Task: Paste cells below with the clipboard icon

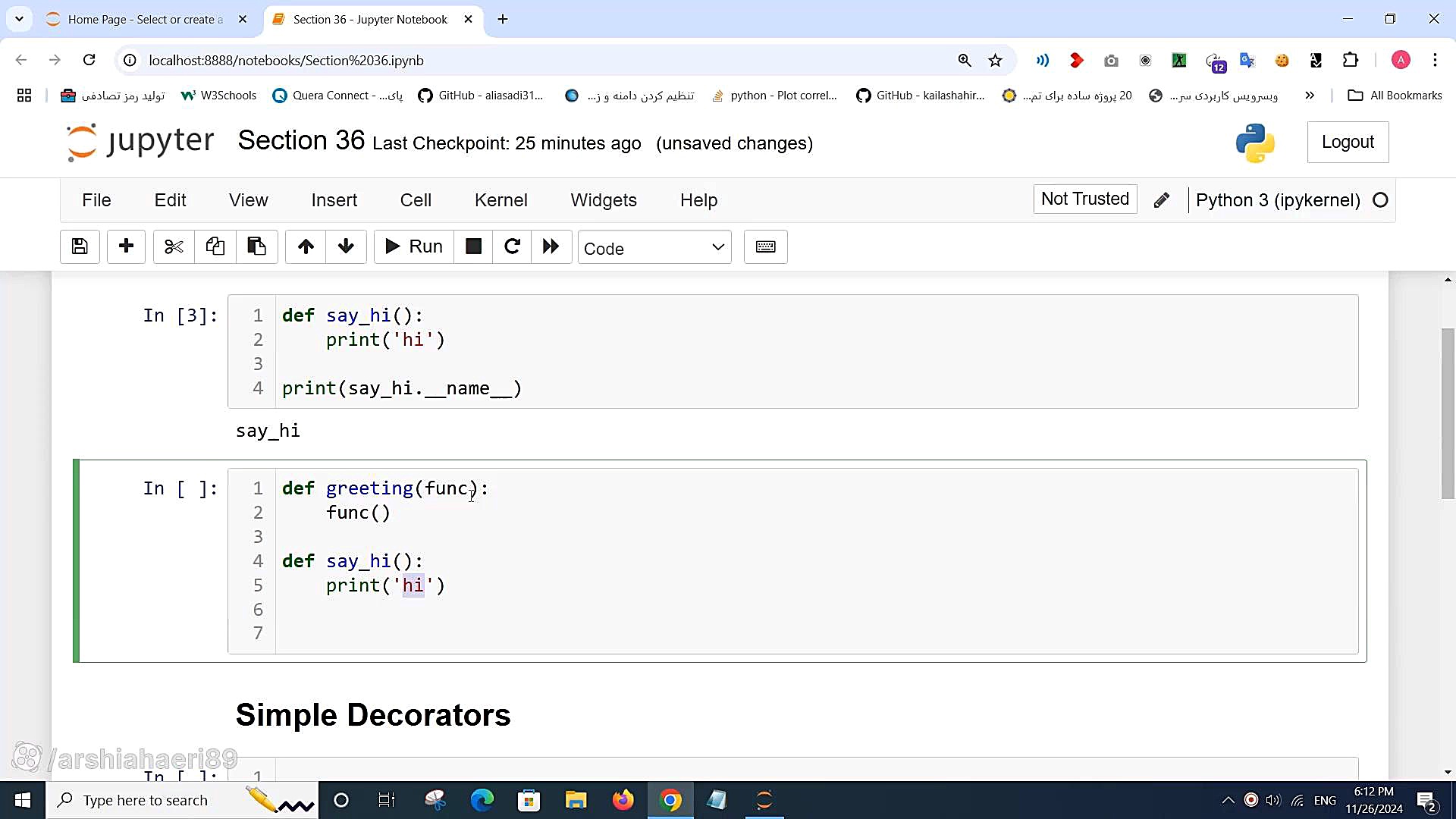Action: [x=256, y=247]
